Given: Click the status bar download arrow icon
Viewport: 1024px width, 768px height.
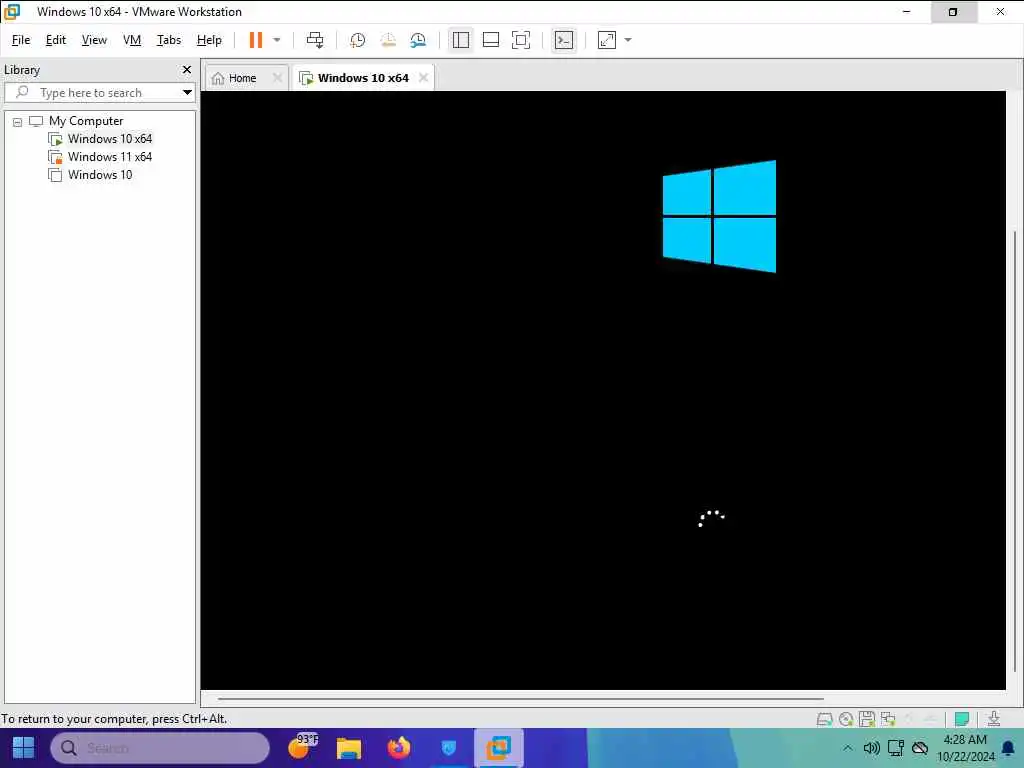Looking at the screenshot, I should coord(993,719).
